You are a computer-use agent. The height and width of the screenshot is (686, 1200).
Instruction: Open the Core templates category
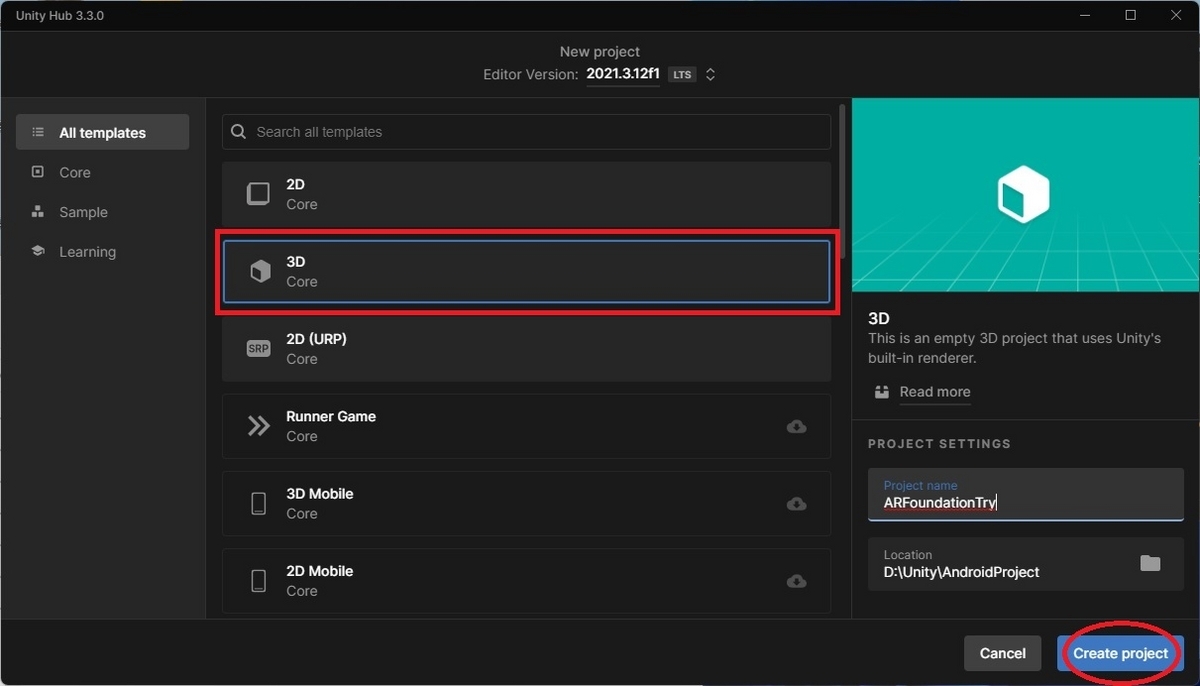pos(74,172)
